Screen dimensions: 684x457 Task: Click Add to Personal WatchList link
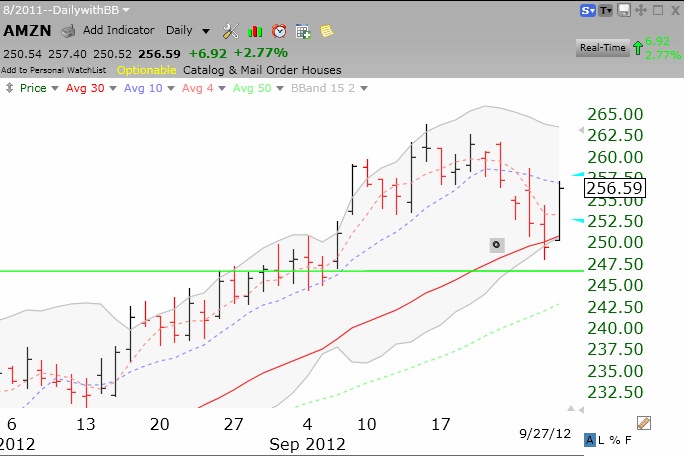click(54, 70)
